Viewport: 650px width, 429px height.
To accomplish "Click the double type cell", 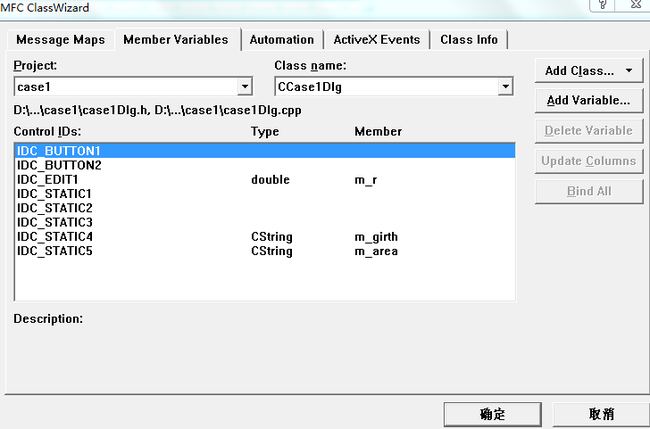I will click(x=270, y=179).
